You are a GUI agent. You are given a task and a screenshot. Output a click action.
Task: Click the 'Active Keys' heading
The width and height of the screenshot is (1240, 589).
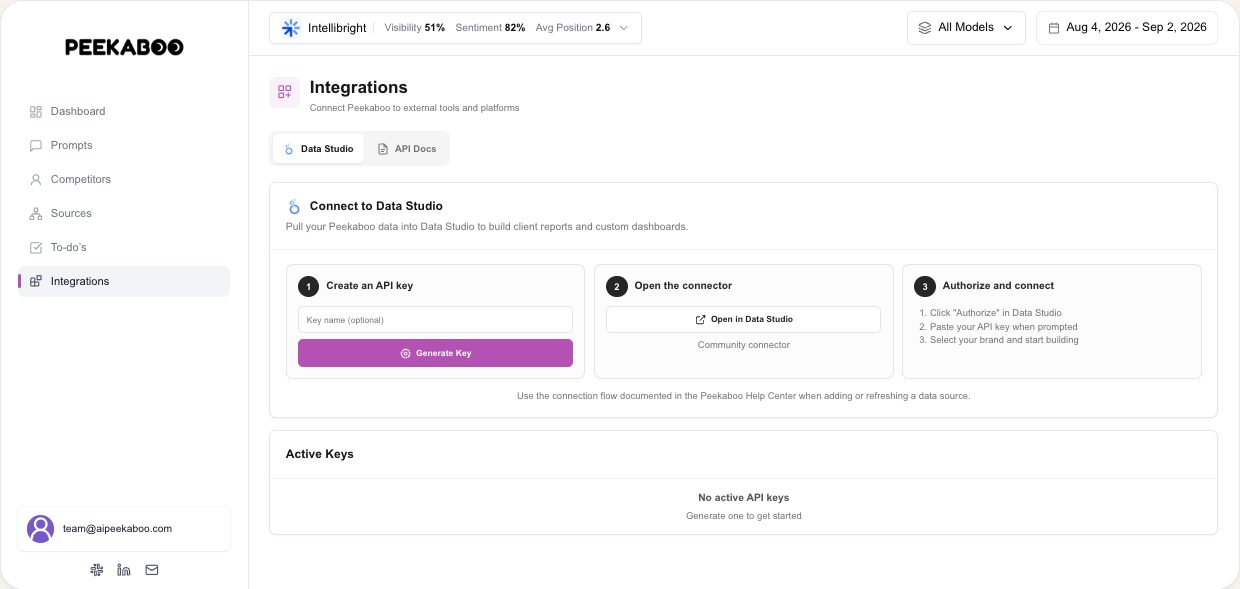pyautogui.click(x=320, y=454)
